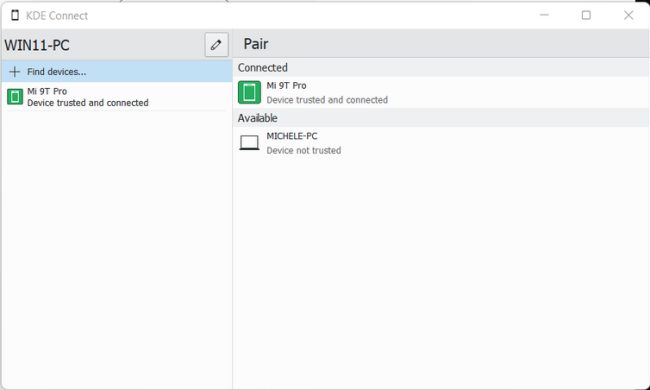Click green phone icon under Connected
The height and width of the screenshot is (390, 650).
click(x=249, y=92)
